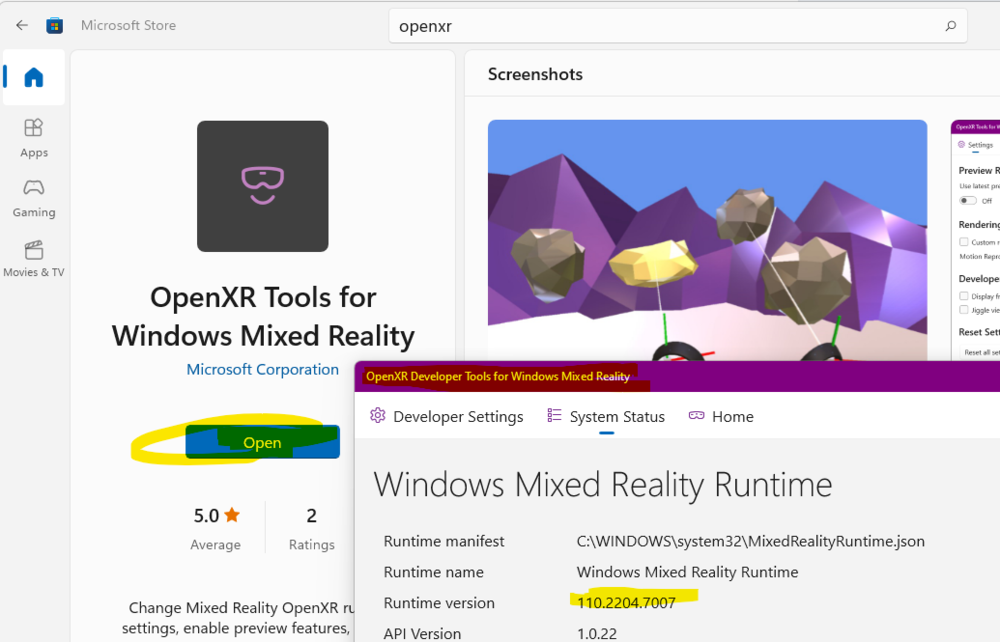Image resolution: width=1000 pixels, height=642 pixels.
Task: Click the Runtime name label
Action: [x=434, y=572]
